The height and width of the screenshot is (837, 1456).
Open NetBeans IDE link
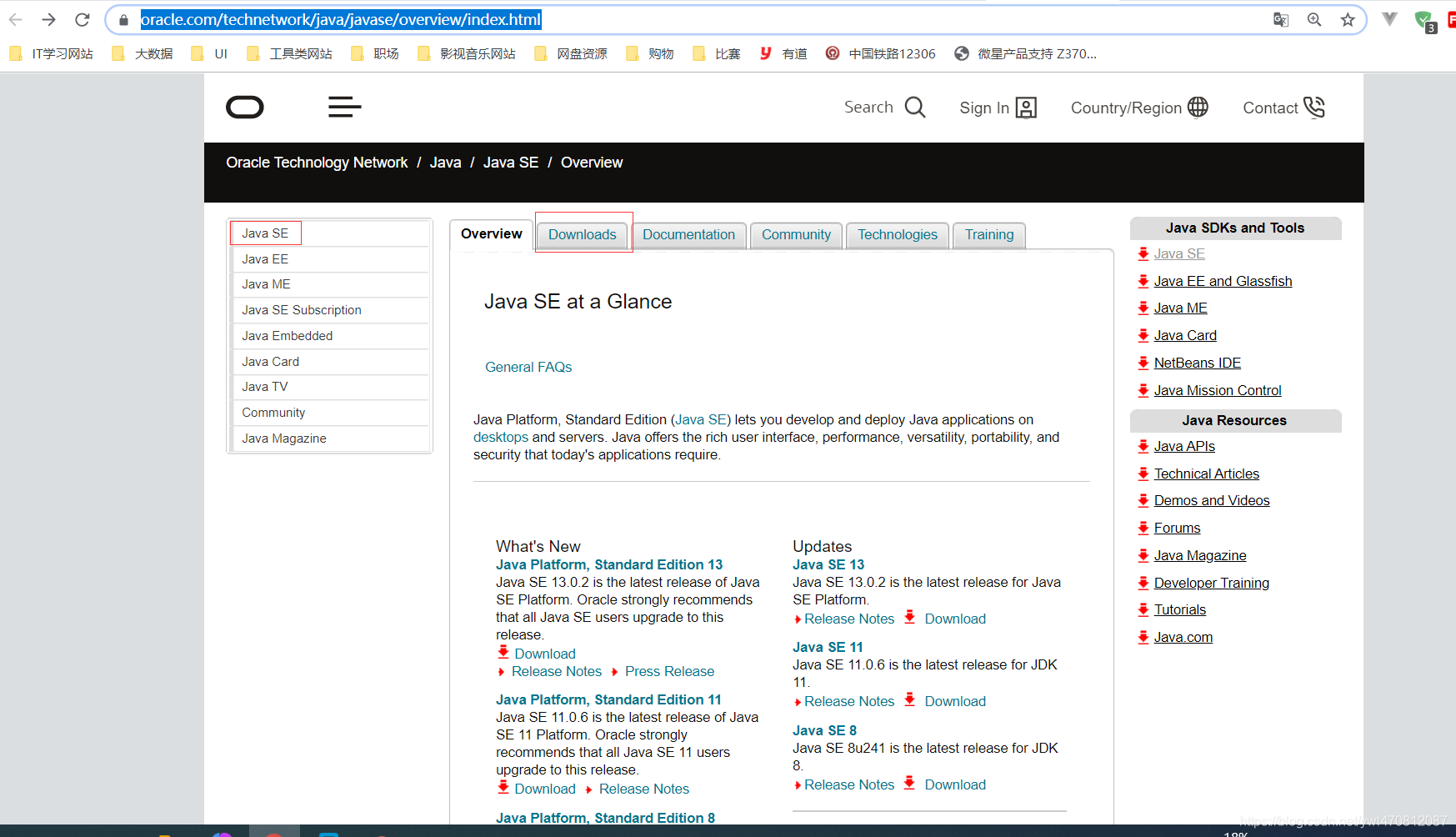[x=1197, y=363]
